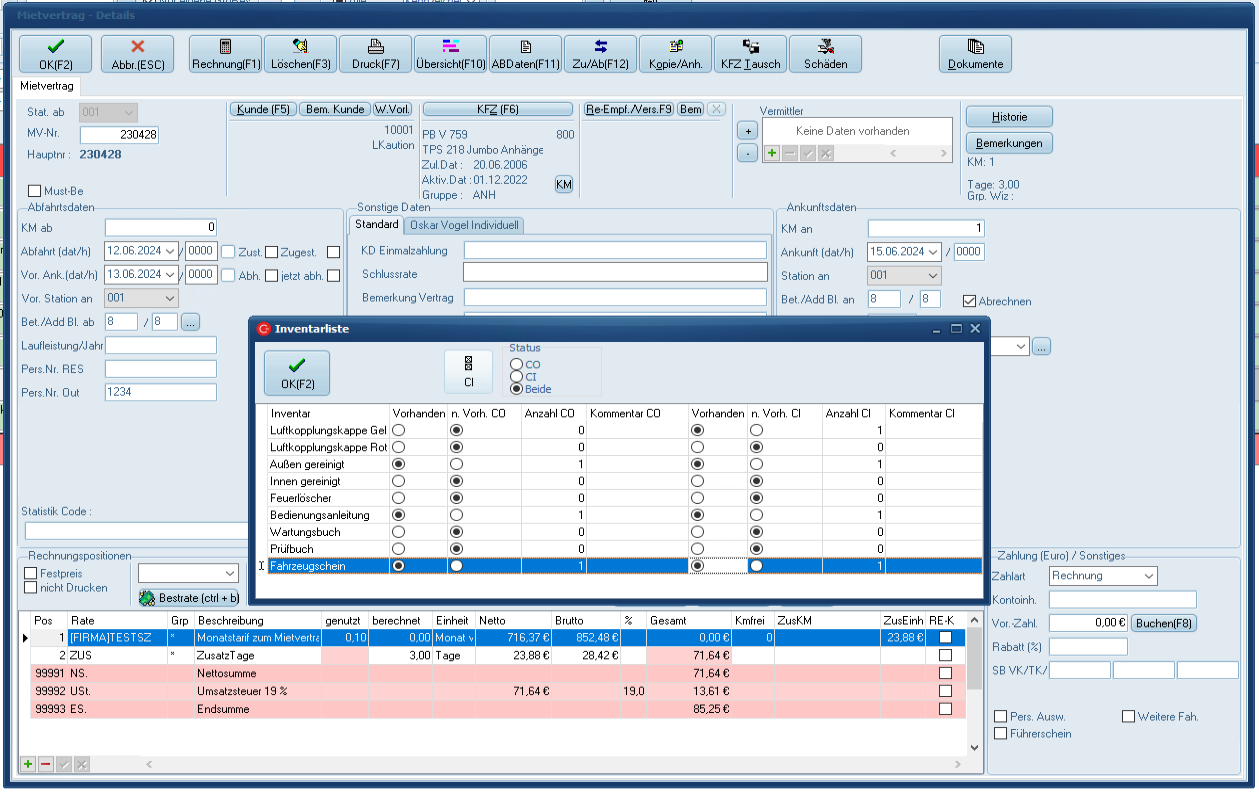
Task: Open the Zahlart Rechnung dropdown
Action: coord(1148,576)
